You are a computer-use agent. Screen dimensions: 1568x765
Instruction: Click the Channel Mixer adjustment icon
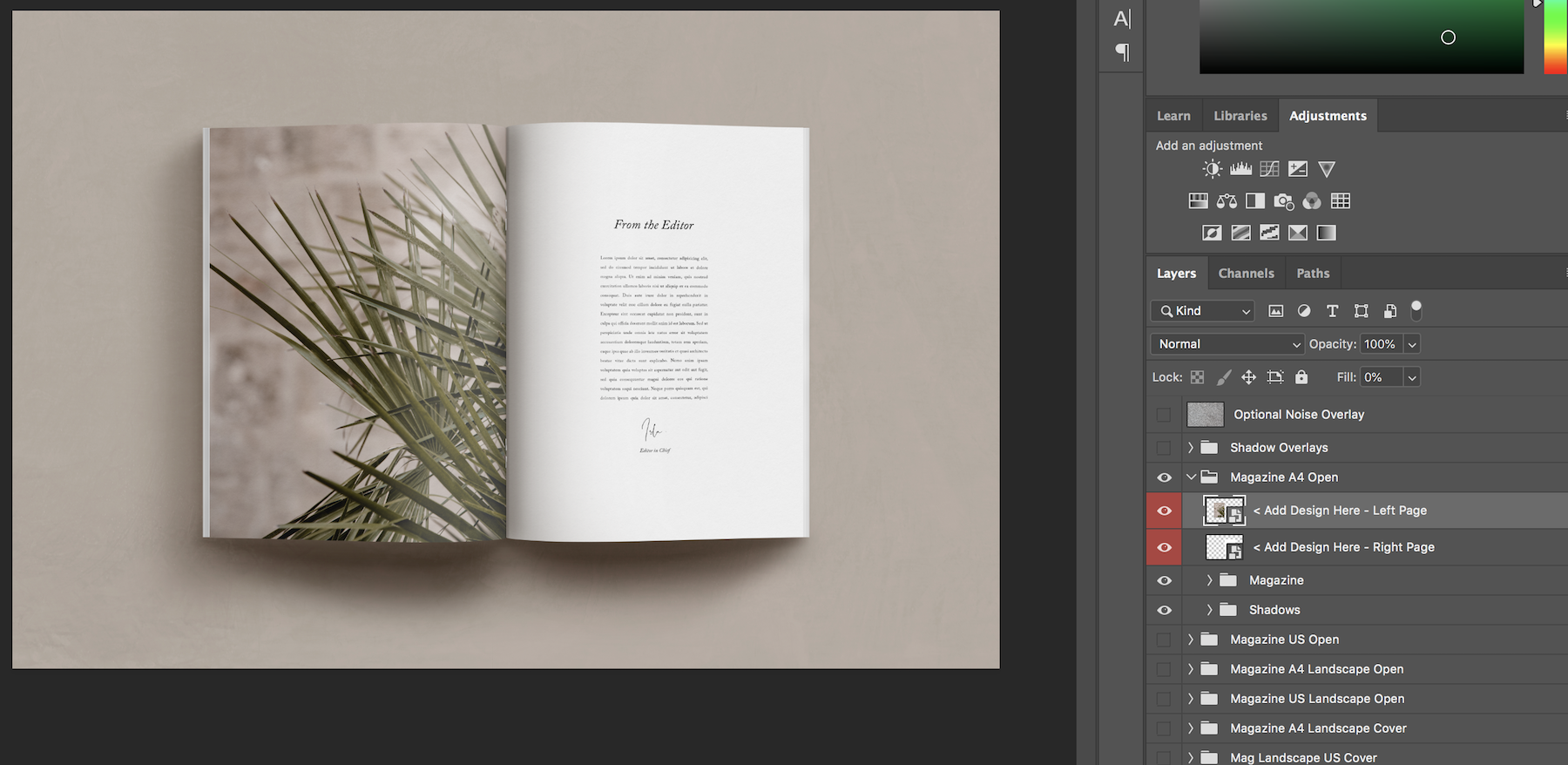pos(1312,201)
